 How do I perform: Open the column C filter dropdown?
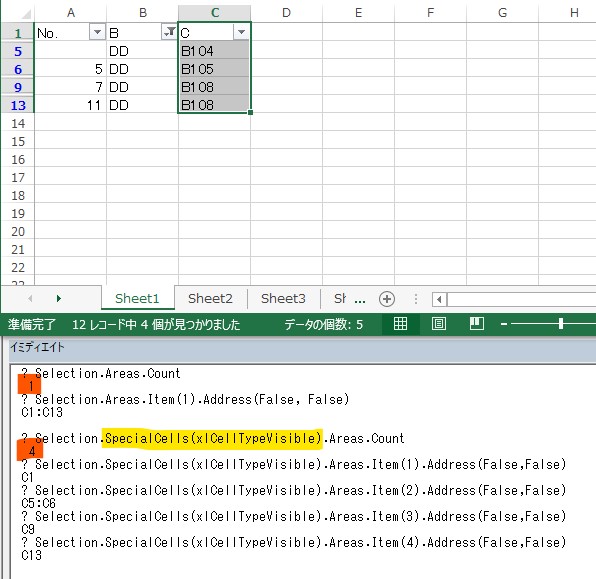point(241,32)
